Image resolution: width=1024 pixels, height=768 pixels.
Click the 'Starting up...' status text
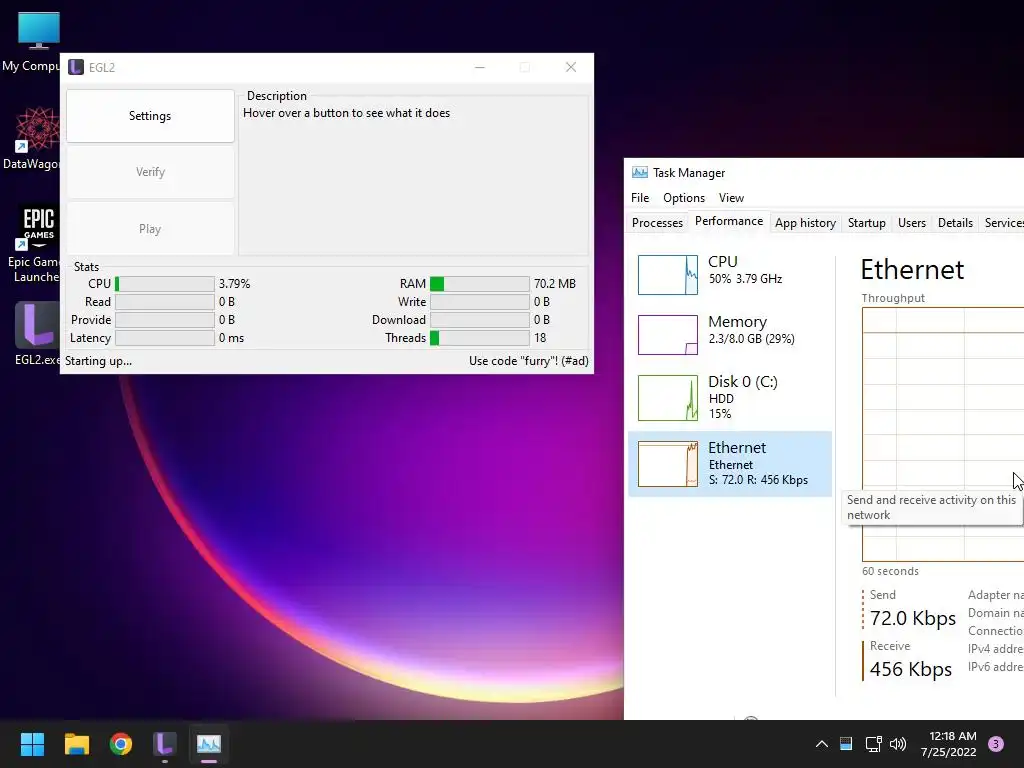(x=99, y=360)
